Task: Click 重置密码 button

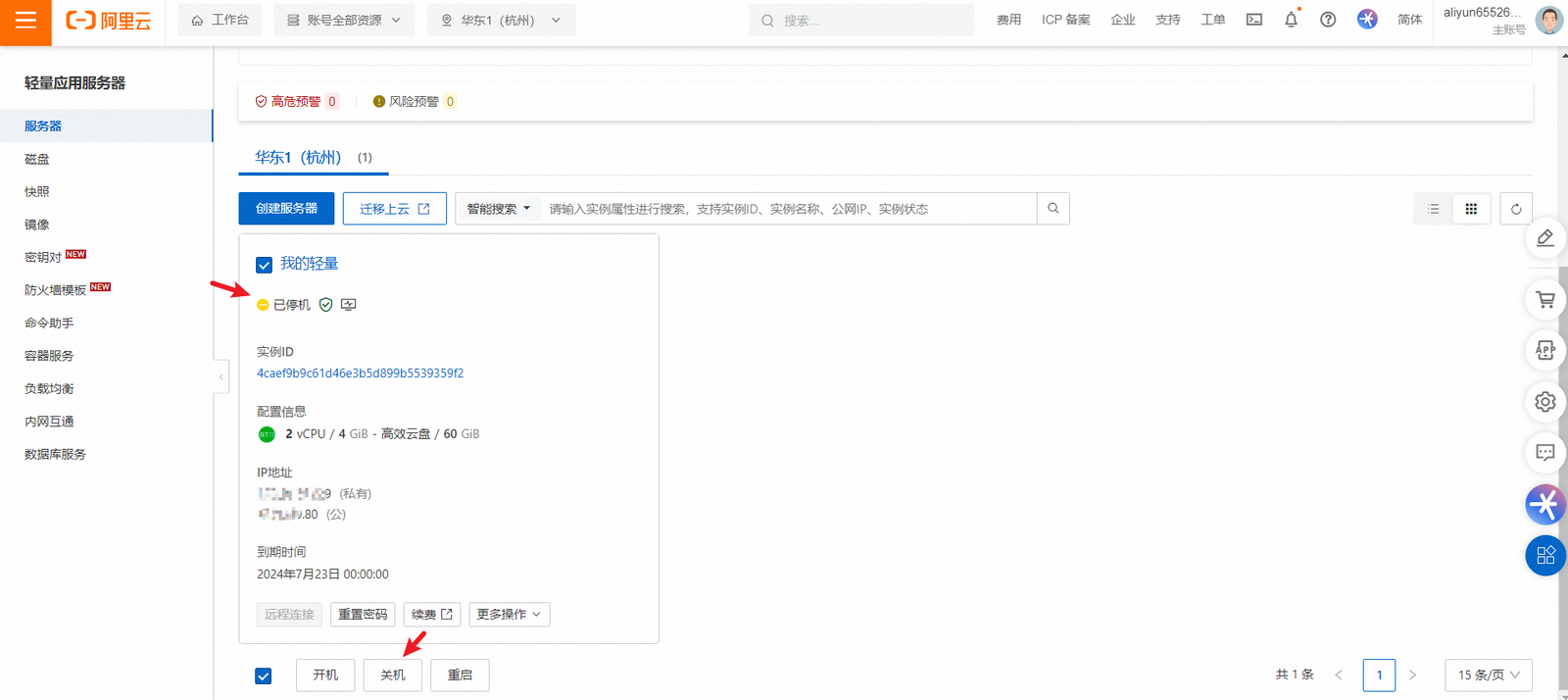Action: coord(363,615)
